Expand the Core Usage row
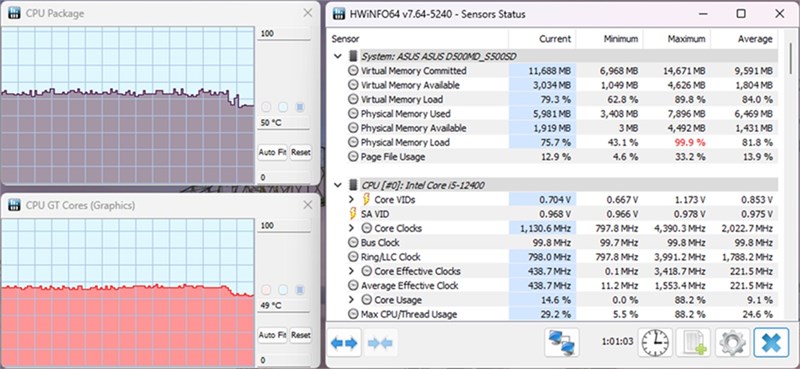Image resolution: width=800 pixels, height=369 pixels. (x=351, y=300)
